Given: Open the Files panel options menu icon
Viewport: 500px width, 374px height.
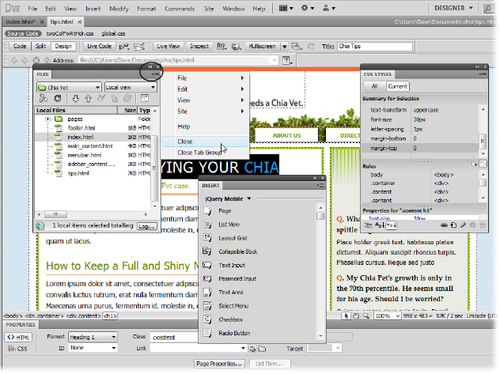Looking at the screenshot, I should click(x=155, y=74).
